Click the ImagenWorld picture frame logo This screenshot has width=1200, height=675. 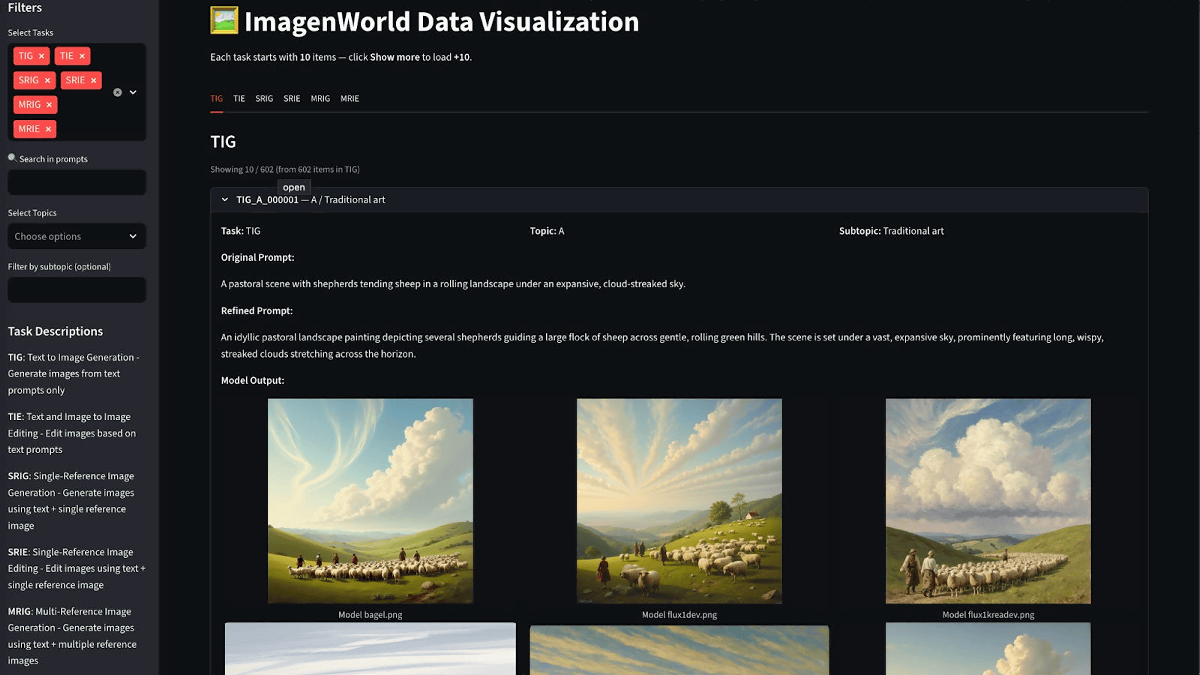(224, 21)
